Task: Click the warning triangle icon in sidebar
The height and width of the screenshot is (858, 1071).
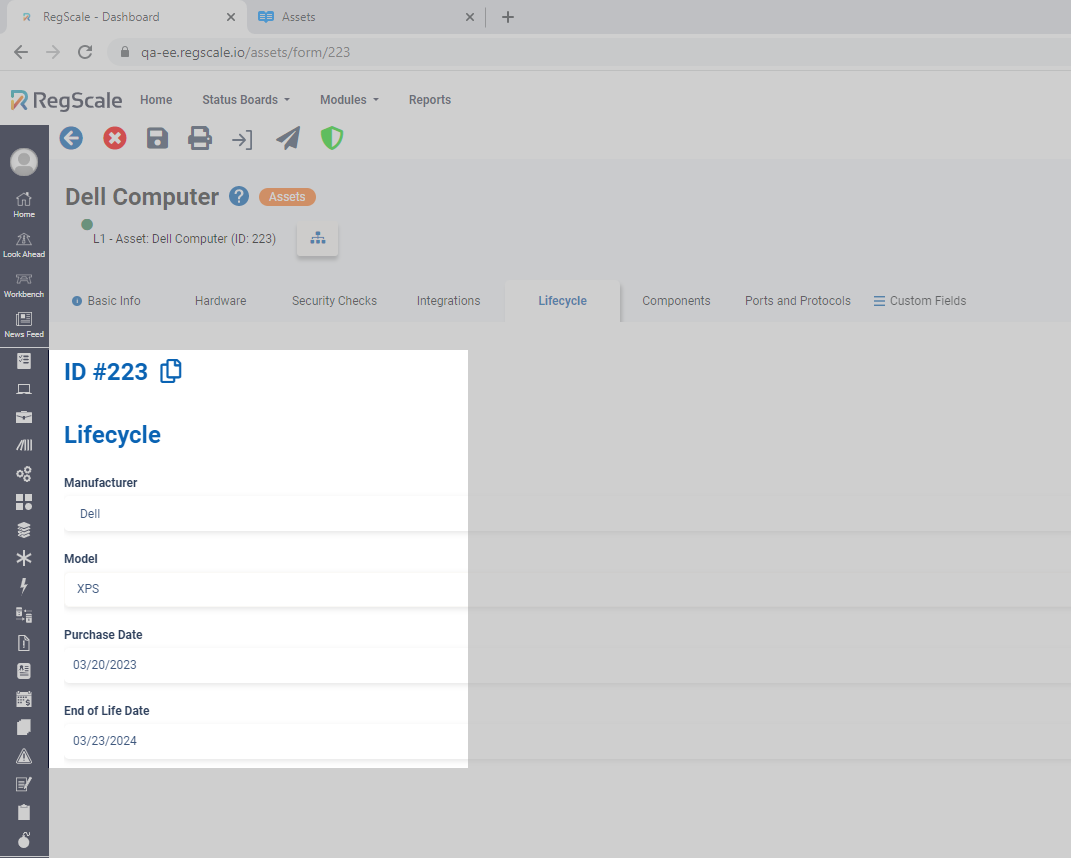Action: pos(24,756)
